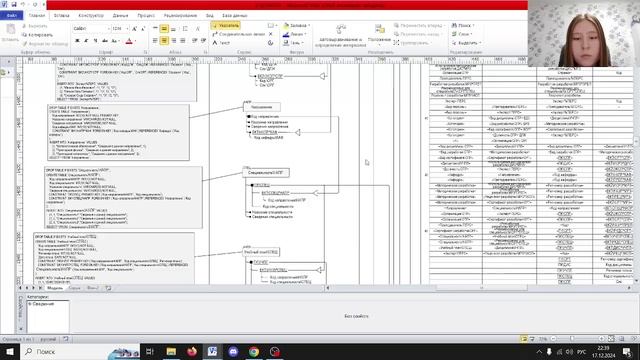Click the fit page to window icon
This screenshot has width=640, height=360.
click(611, 339)
